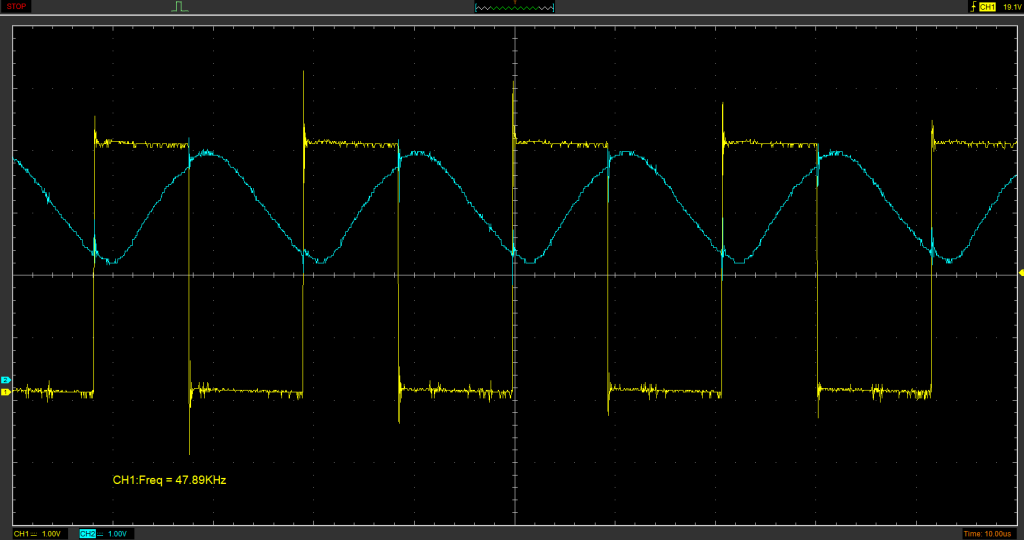
Task: Click the 19.1V trigger level readout
Action: [1011, 7]
